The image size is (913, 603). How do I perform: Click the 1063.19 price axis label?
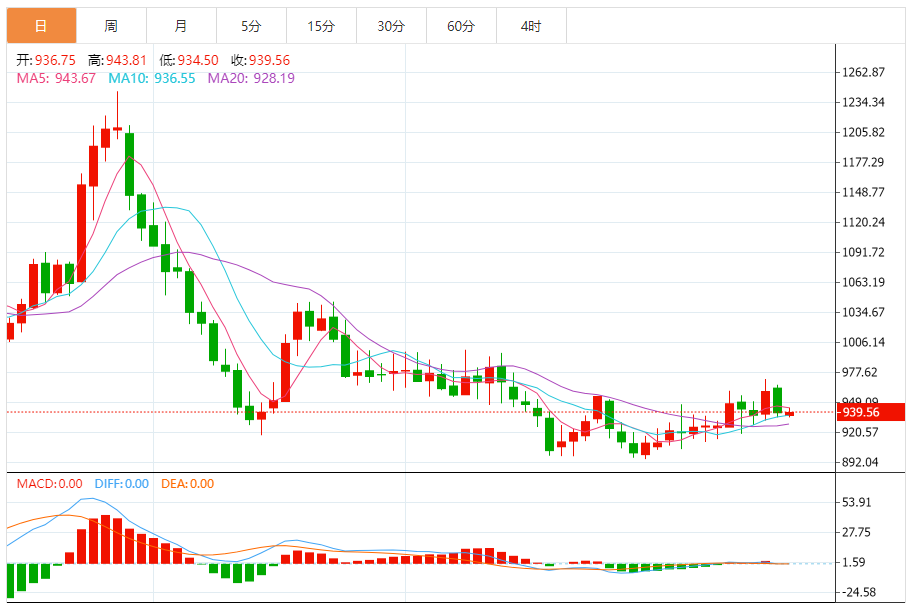pos(864,282)
